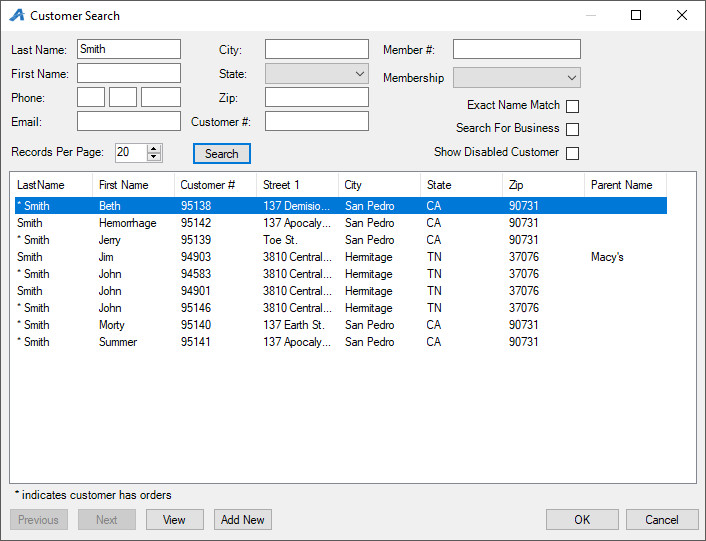The width and height of the screenshot is (706, 541).
Task: Focus the Last Name field containing Smith
Action: tap(129, 49)
